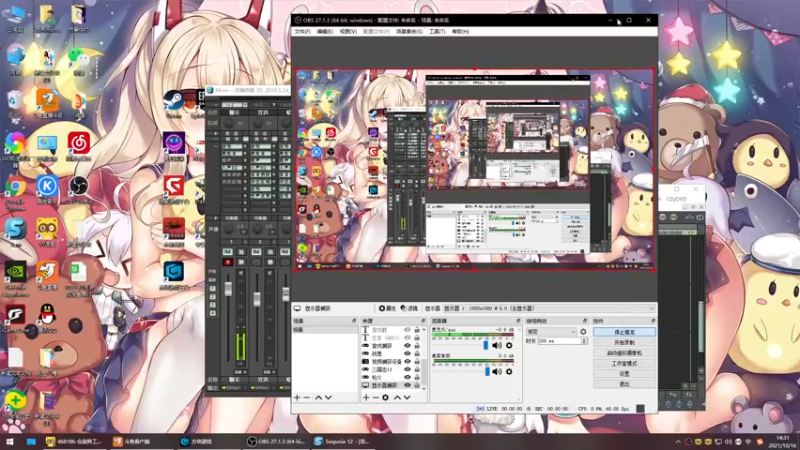Image resolution: width=800 pixels, height=450 pixels.
Task: Click the 开始录制 start recording button
Action: pyautogui.click(x=624, y=342)
